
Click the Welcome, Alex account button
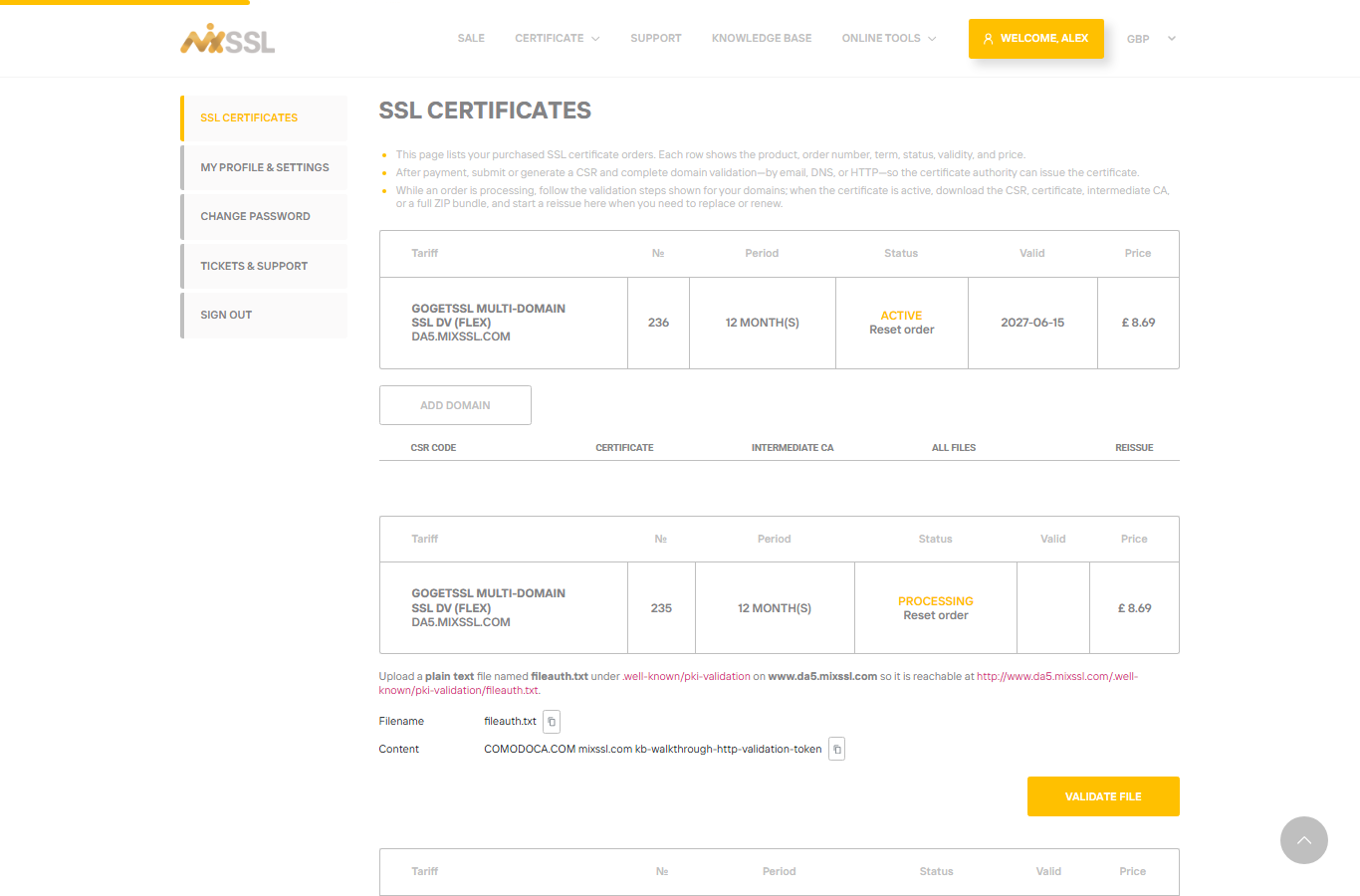click(x=1036, y=39)
